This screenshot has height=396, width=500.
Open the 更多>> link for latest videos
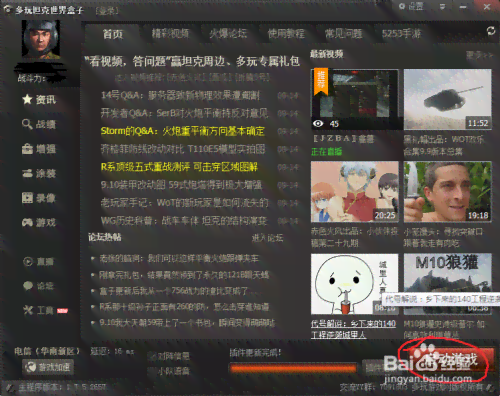(479, 55)
